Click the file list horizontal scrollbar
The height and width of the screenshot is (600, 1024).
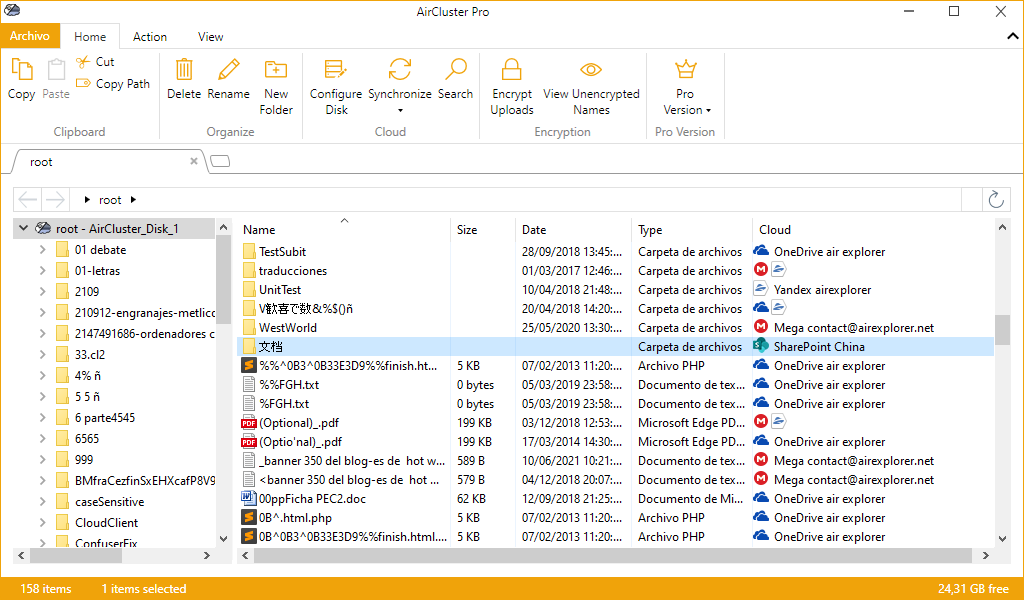[x=613, y=556]
